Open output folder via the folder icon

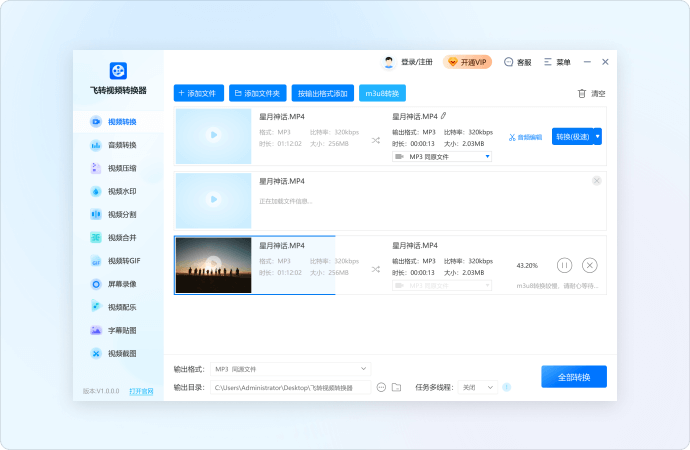pos(396,387)
